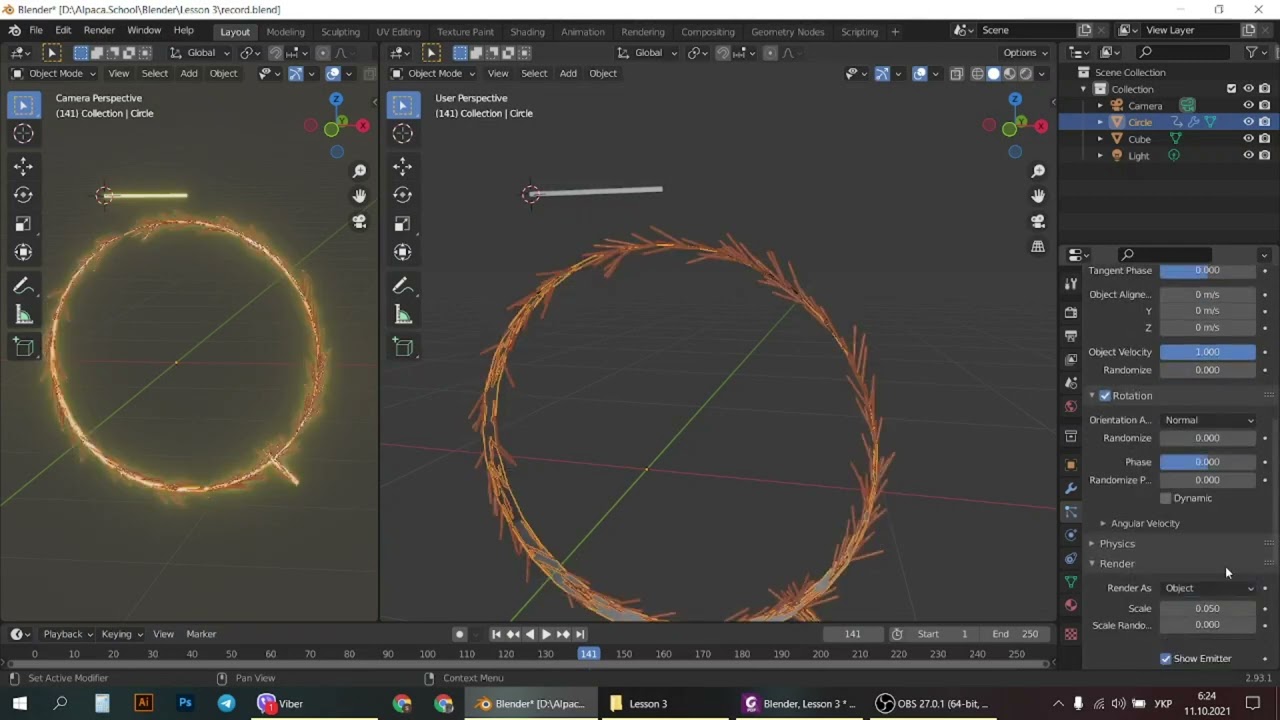Image resolution: width=1280 pixels, height=720 pixels.
Task: Select the Annotate tool in User Perspective viewport
Action: 403,286
